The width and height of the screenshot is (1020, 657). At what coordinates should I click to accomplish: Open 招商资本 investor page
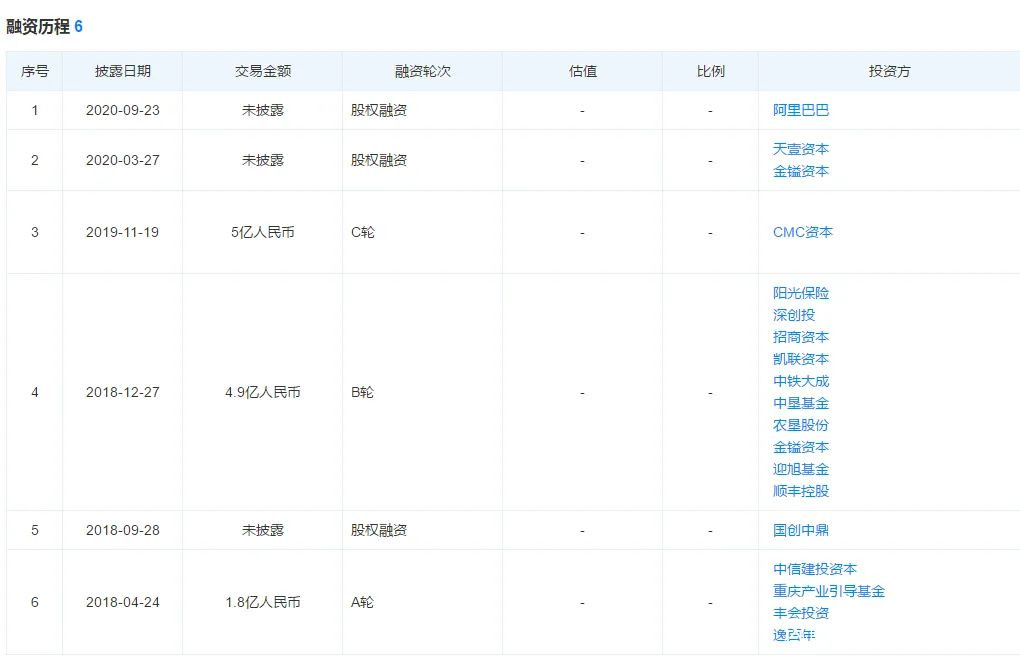[x=801, y=337]
